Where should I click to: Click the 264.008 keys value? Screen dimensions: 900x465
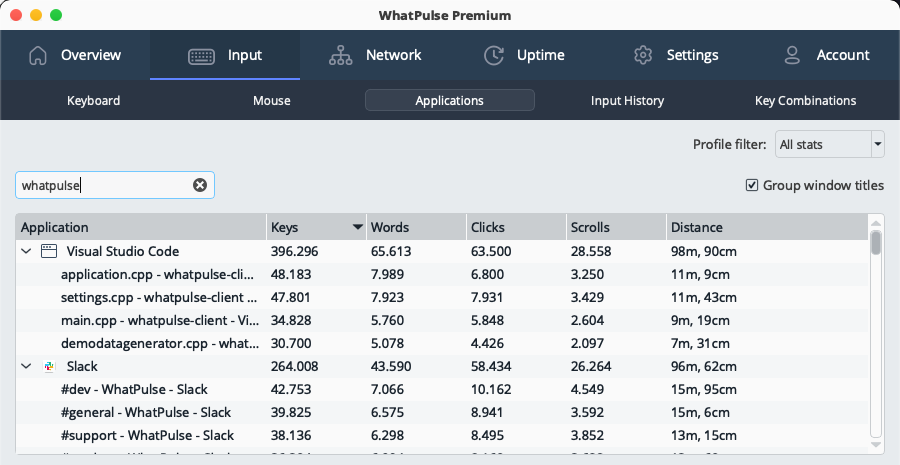[294, 366]
